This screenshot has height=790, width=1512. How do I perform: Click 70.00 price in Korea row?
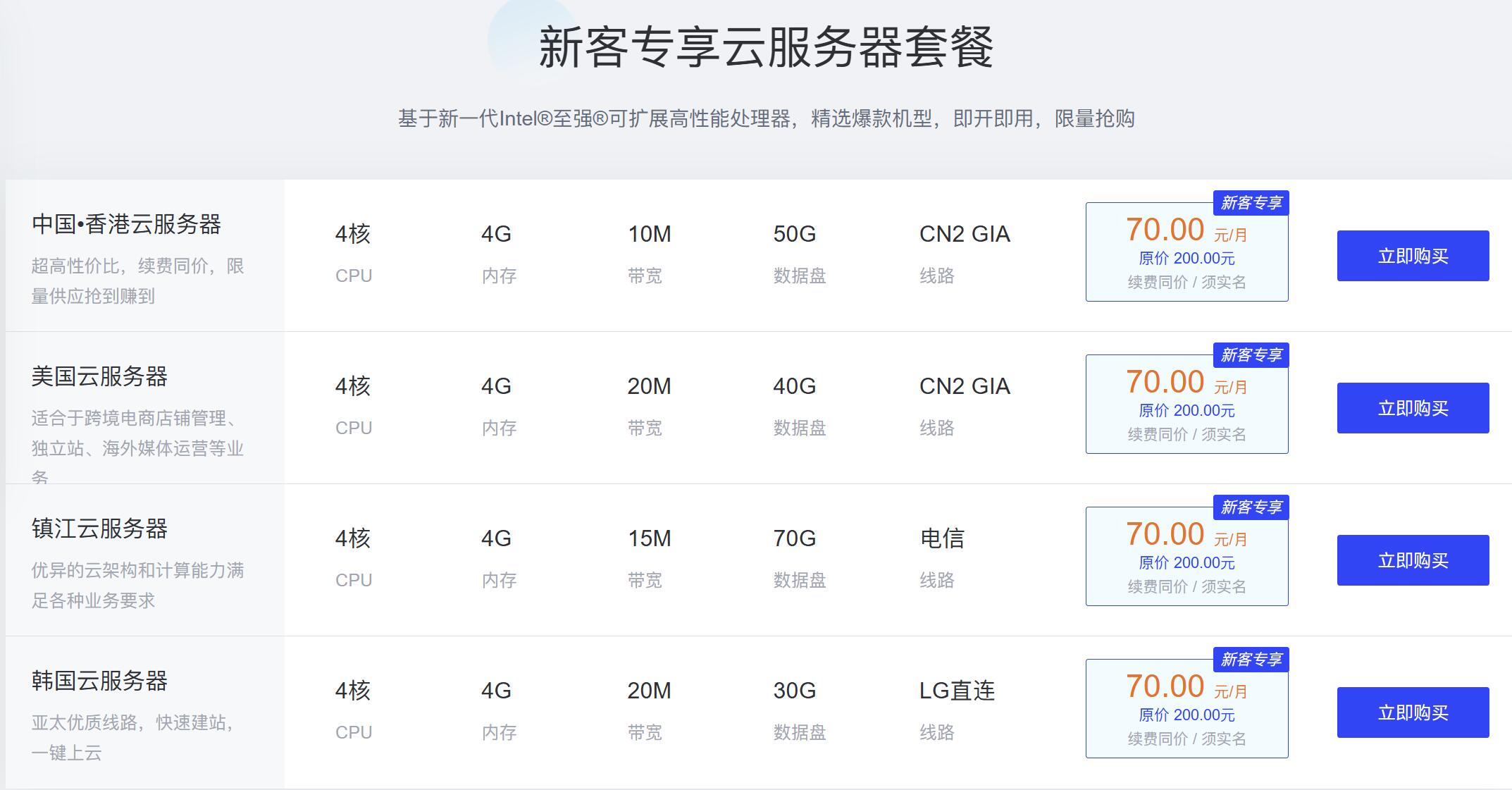click(1165, 686)
